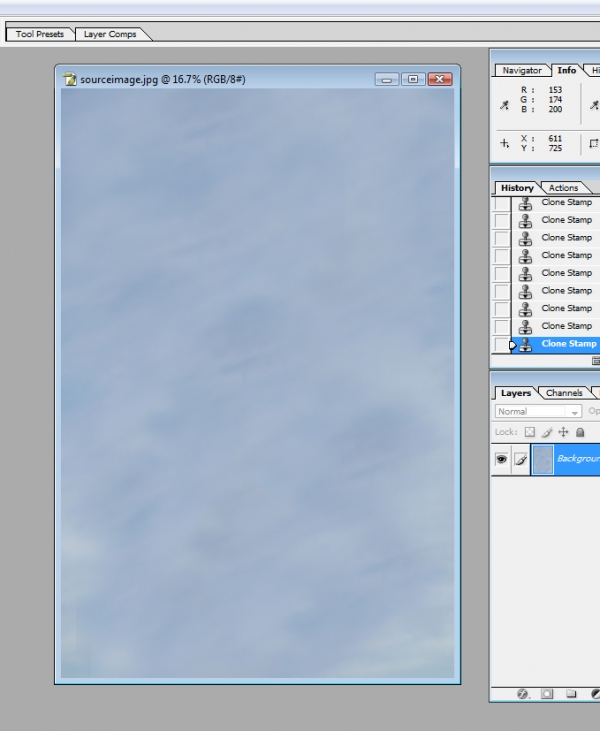Click on the sky image canvas
Screen dimensions: 600x731
tap(257, 383)
